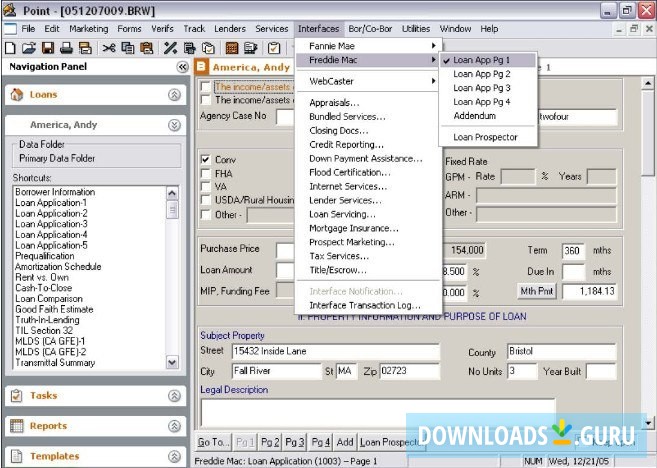
Task: Uncheck the Conv mortgage type checkbox
Action: pyautogui.click(x=205, y=159)
